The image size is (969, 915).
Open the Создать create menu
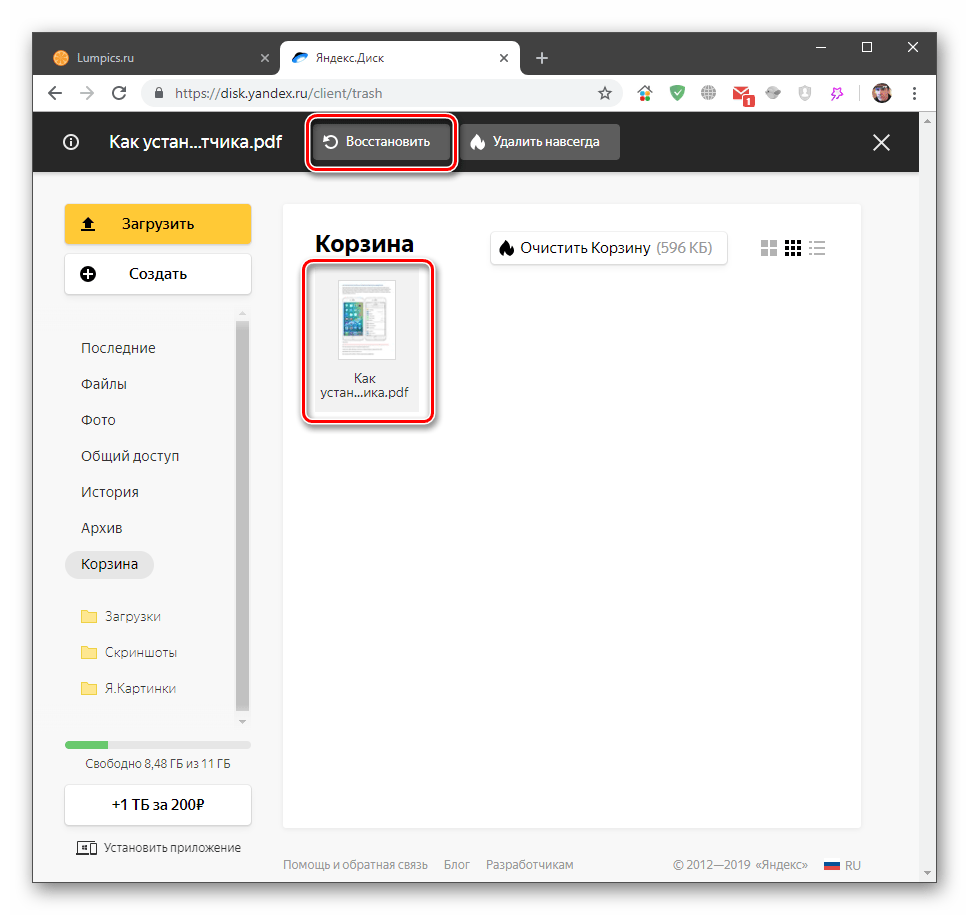(x=158, y=274)
